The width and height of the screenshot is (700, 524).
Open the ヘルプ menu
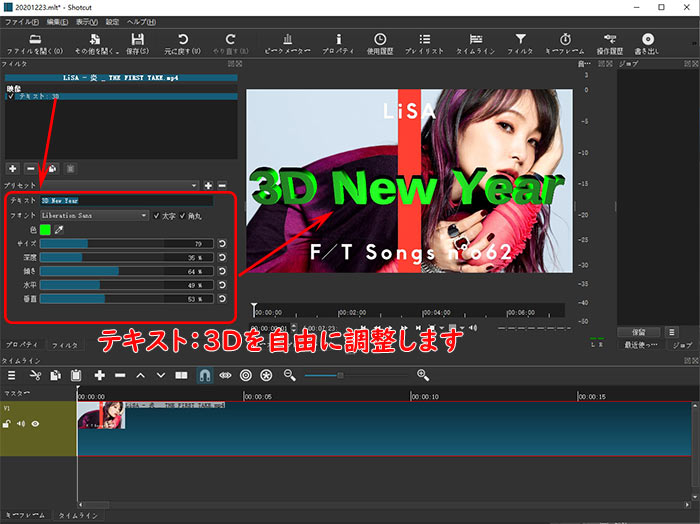point(142,22)
